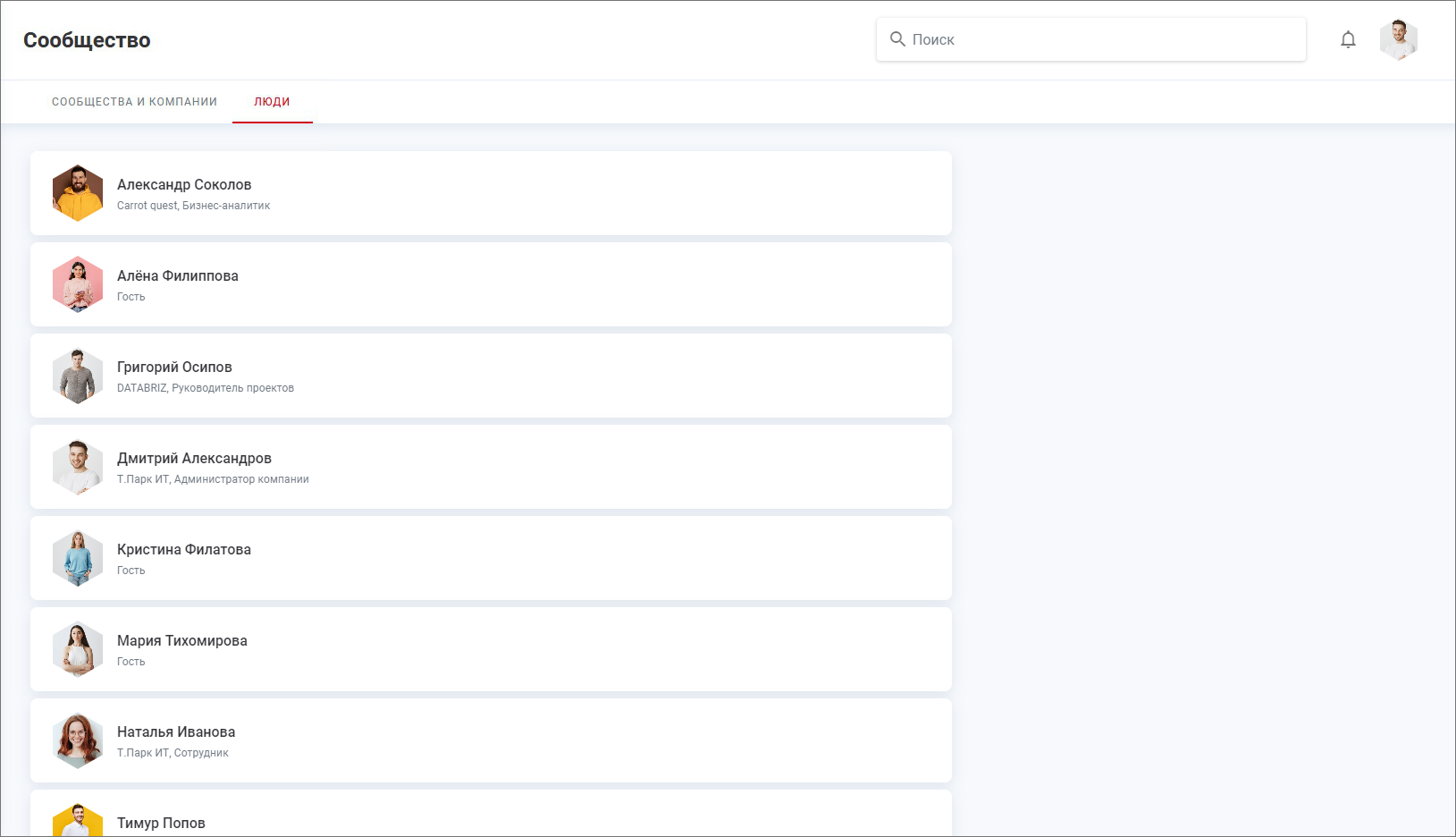Open the notifications bell icon
This screenshot has width=1456, height=837.
(x=1348, y=39)
